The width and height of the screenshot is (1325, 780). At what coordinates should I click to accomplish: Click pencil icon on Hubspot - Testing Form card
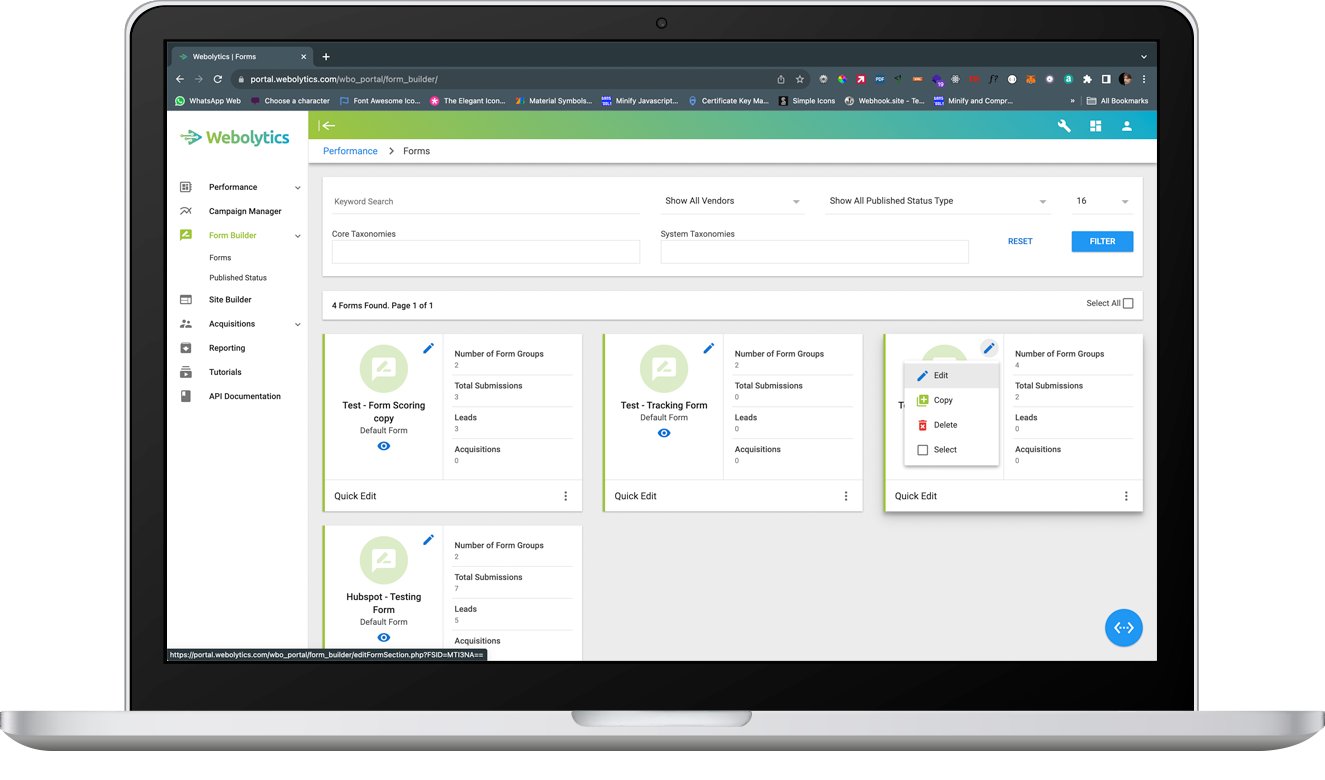pyautogui.click(x=428, y=540)
